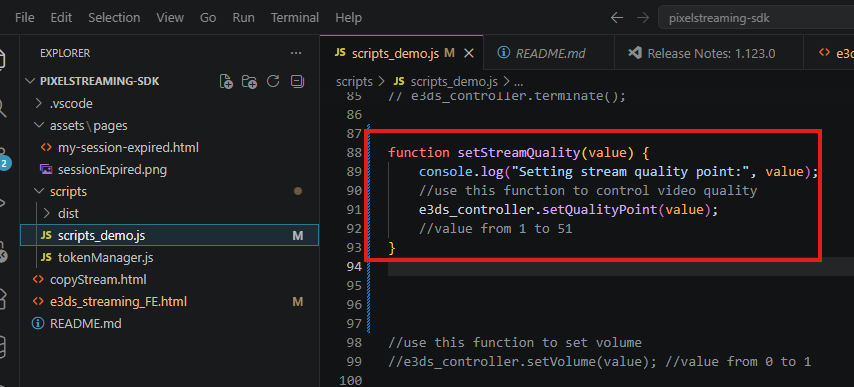
Task: Click line number 88 in gutter
Action: coord(354,153)
